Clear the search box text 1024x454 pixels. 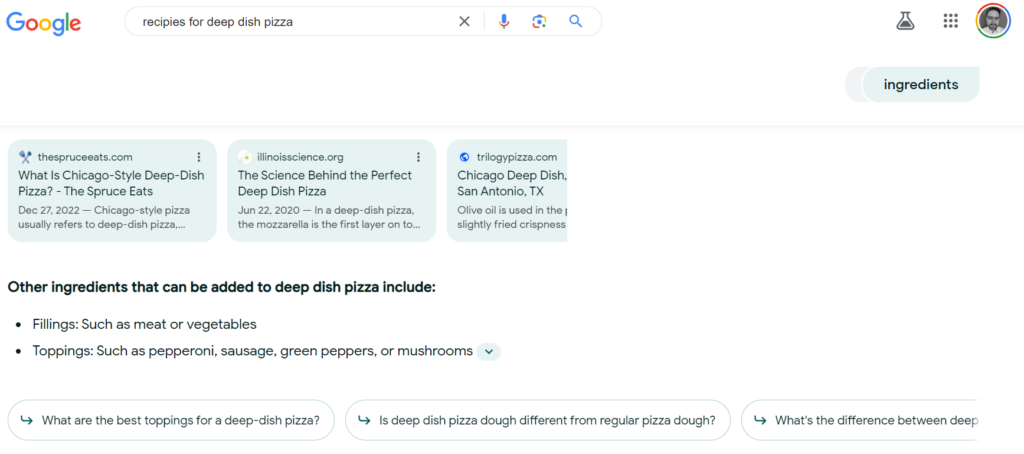(x=464, y=22)
